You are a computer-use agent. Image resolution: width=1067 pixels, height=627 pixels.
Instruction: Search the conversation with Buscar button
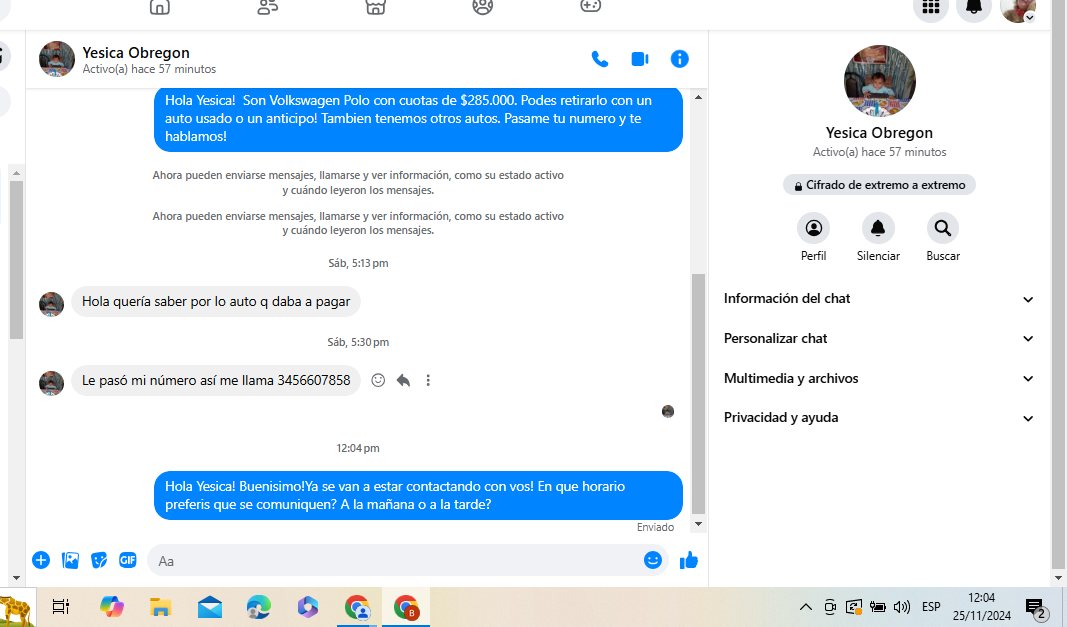tap(942, 229)
